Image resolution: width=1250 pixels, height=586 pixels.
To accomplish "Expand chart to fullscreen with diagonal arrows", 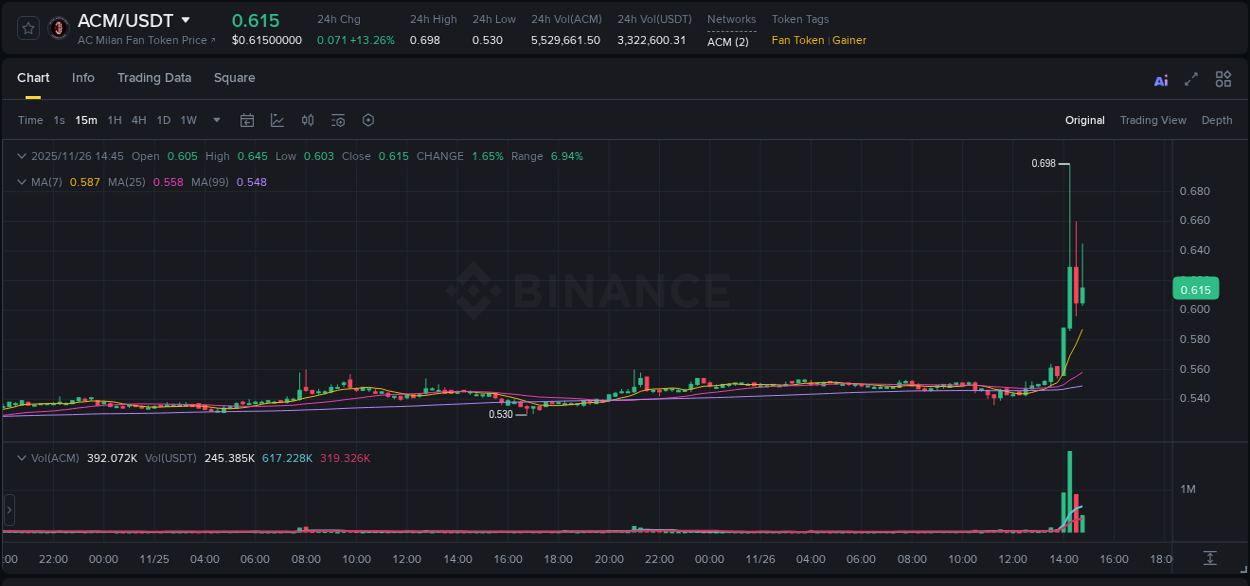I will click(1191, 78).
